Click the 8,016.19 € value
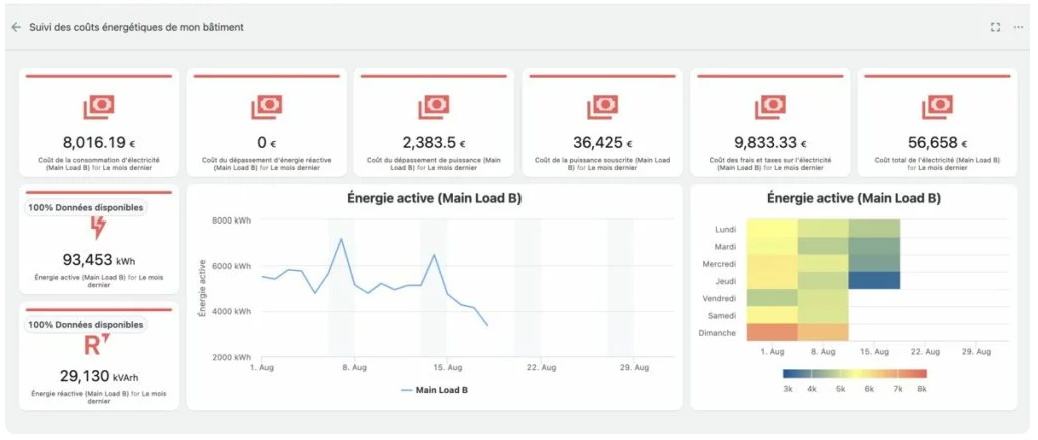The image size is (1038, 440). [99, 142]
